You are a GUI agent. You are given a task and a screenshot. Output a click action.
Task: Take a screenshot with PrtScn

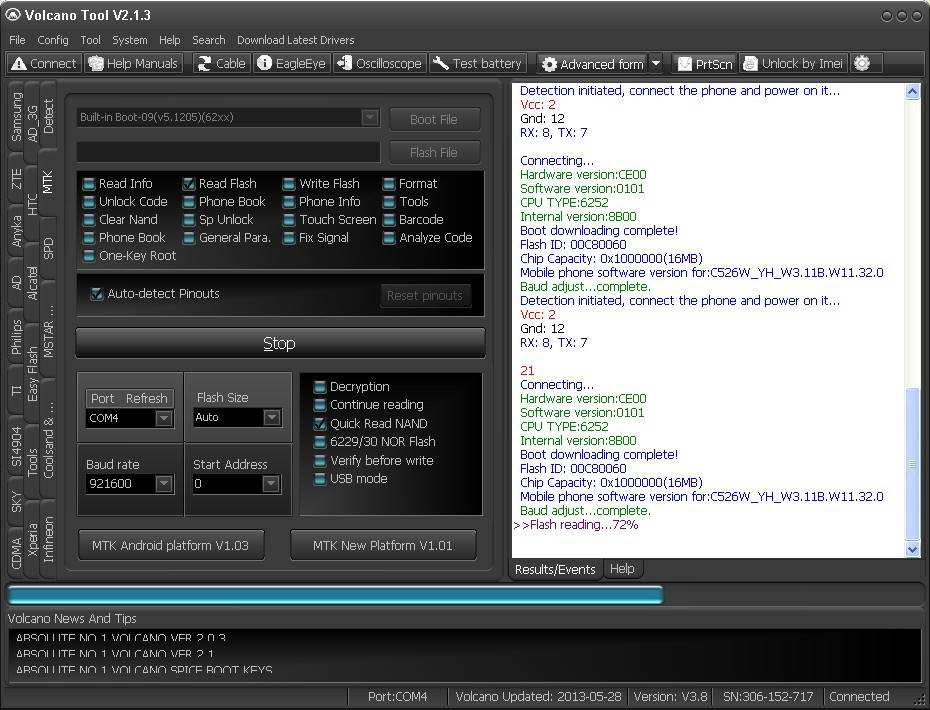(x=705, y=64)
